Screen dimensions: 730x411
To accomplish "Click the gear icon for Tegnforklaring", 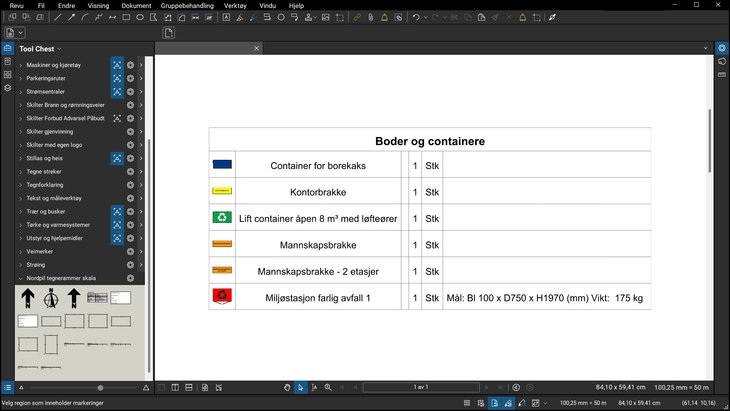I will click(x=130, y=185).
